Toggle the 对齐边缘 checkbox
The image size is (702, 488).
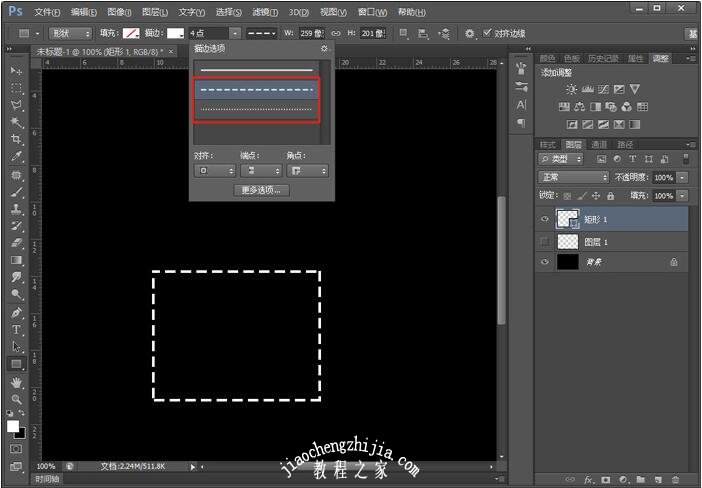coord(488,33)
